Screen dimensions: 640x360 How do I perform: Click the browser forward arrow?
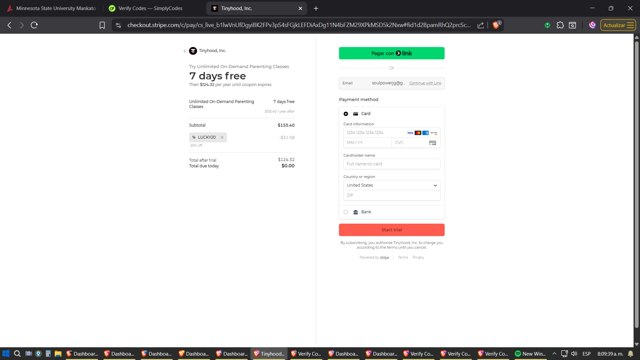(22, 25)
